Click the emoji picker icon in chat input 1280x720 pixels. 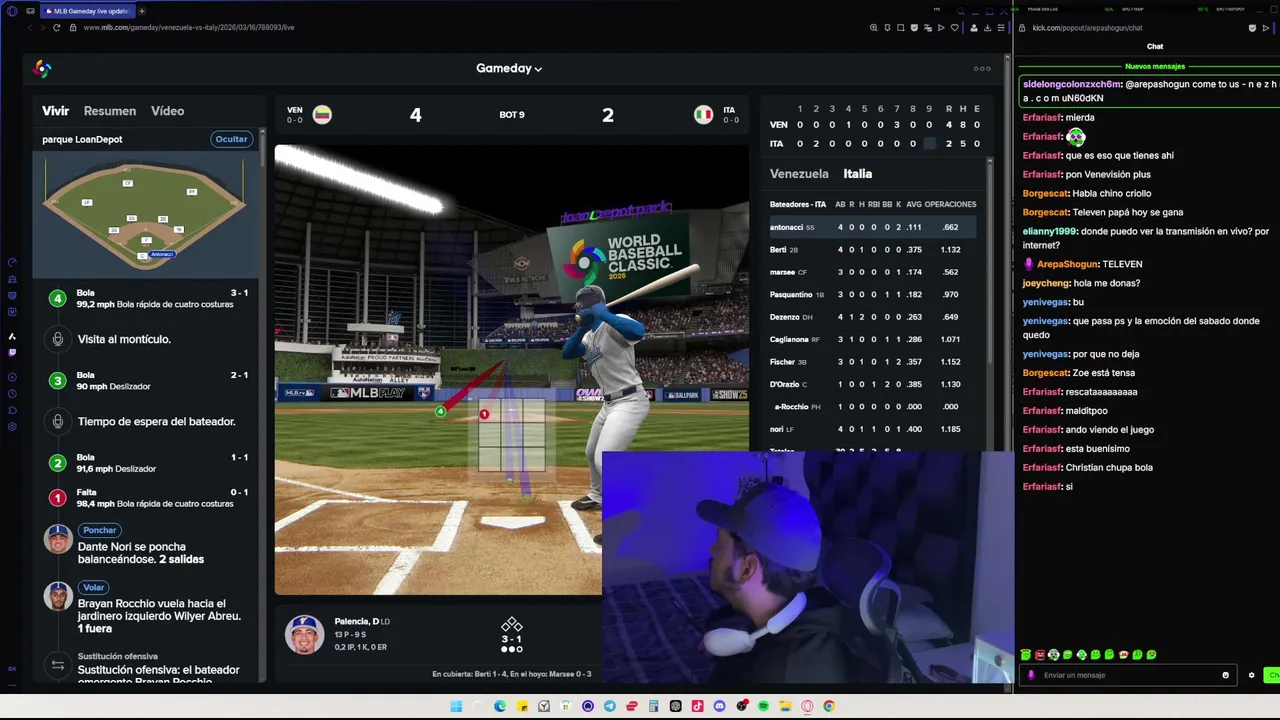[1225, 675]
